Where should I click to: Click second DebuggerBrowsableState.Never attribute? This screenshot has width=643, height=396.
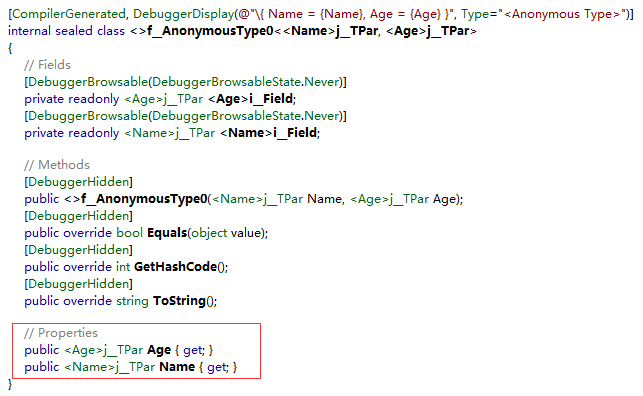(246, 116)
